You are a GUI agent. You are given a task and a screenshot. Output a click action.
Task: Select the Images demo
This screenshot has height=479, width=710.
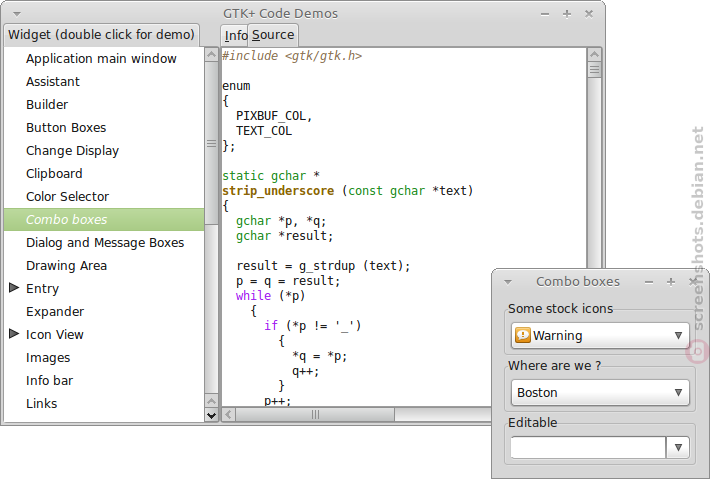[104, 358]
